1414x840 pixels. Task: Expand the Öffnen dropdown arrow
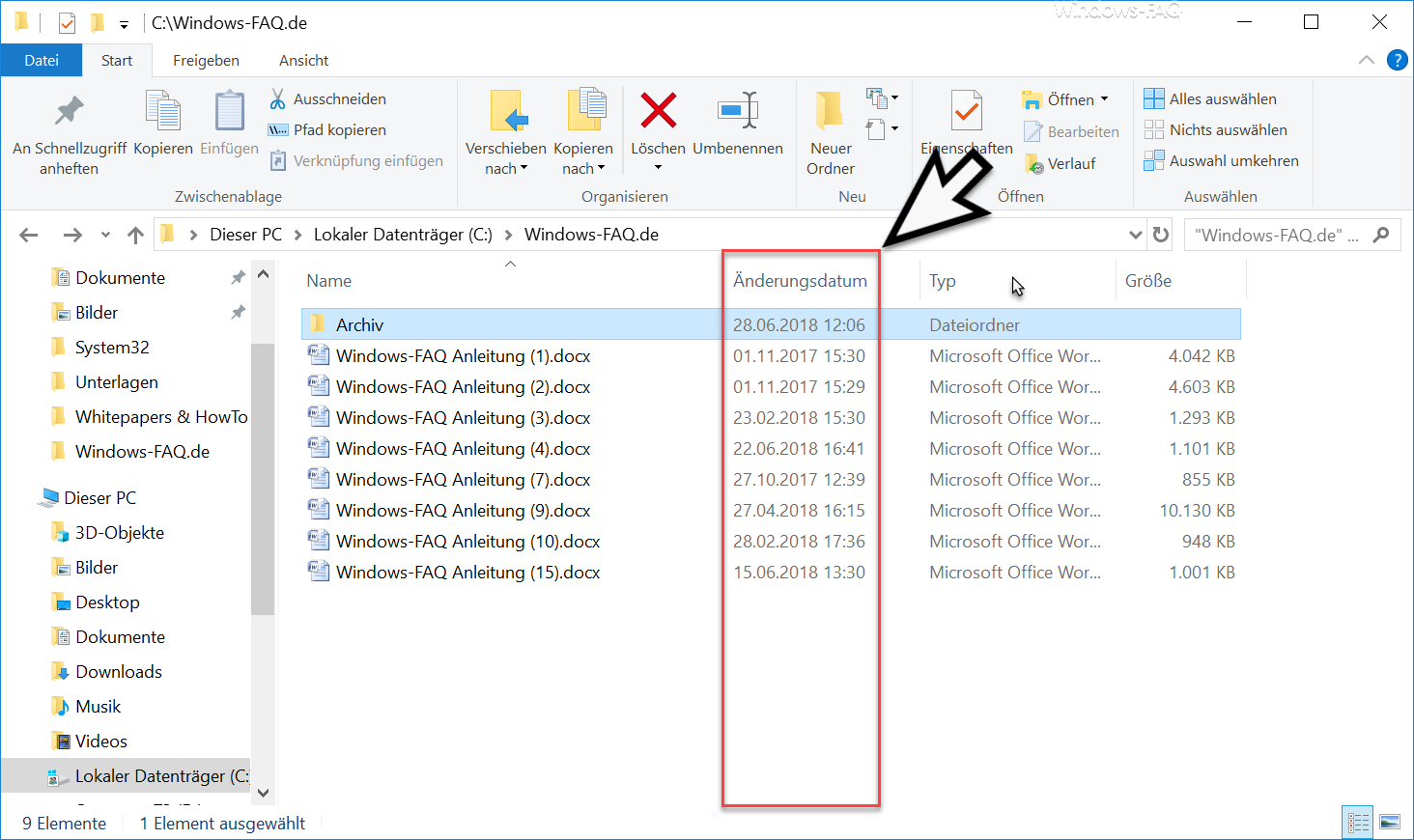pyautogui.click(x=1105, y=99)
